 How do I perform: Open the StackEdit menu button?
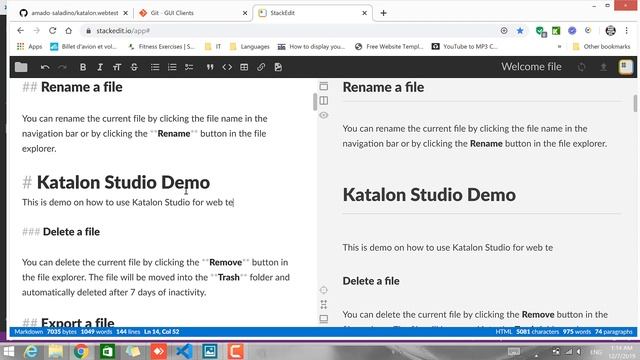(625, 67)
